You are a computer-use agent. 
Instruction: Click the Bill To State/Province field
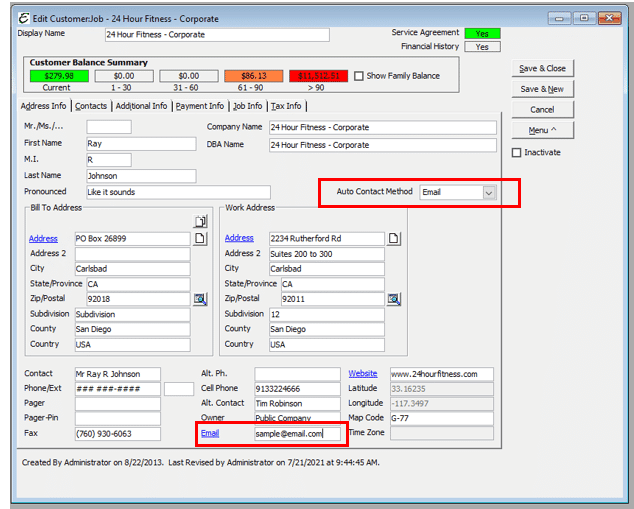point(138,284)
